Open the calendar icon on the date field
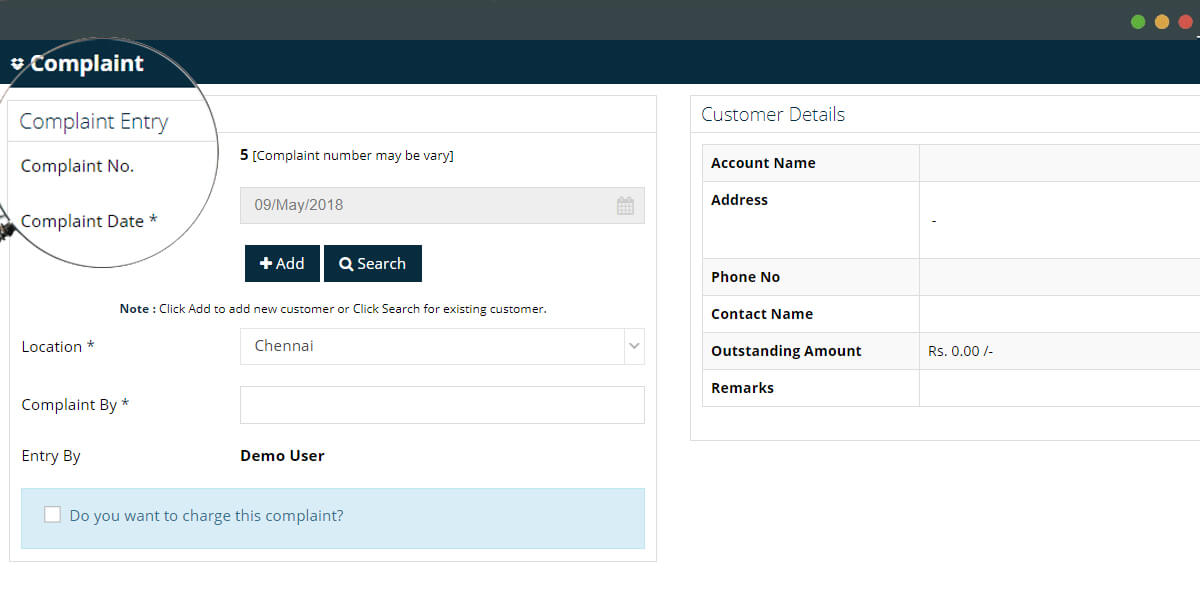 tap(626, 205)
